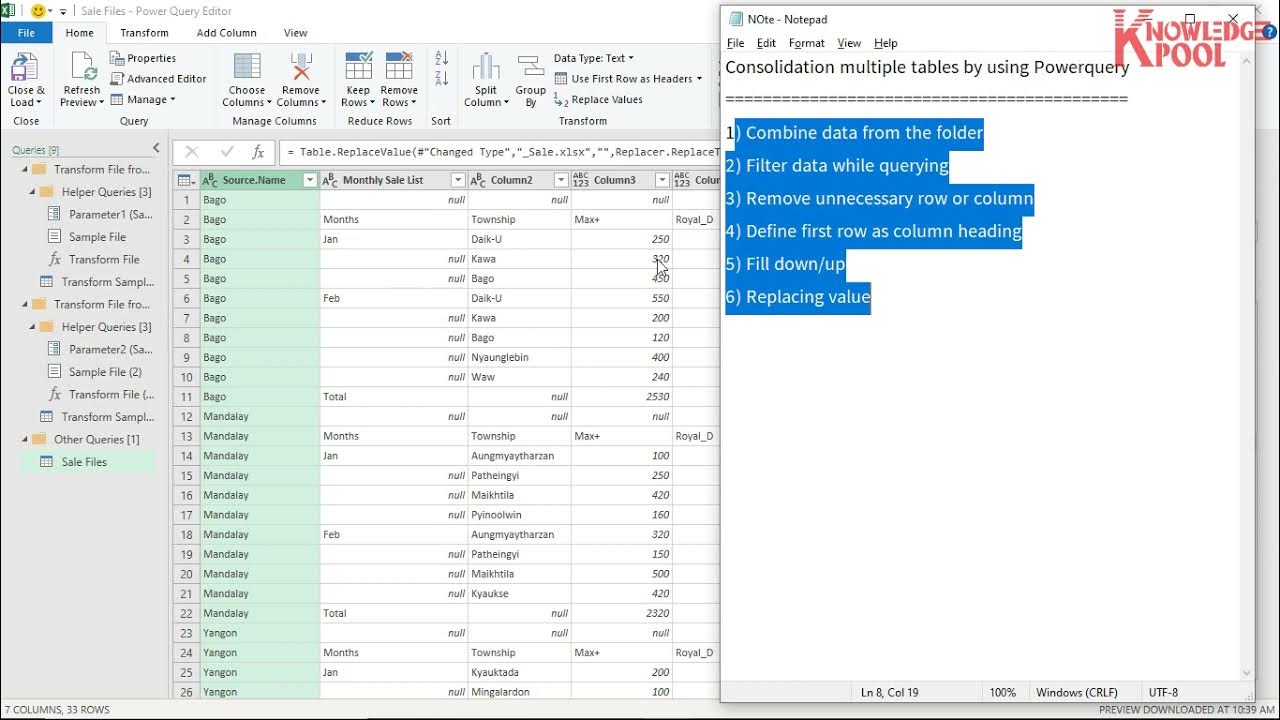Click the Column2 data type icon
Image resolution: width=1280 pixels, height=720 pixels.
[x=478, y=180]
